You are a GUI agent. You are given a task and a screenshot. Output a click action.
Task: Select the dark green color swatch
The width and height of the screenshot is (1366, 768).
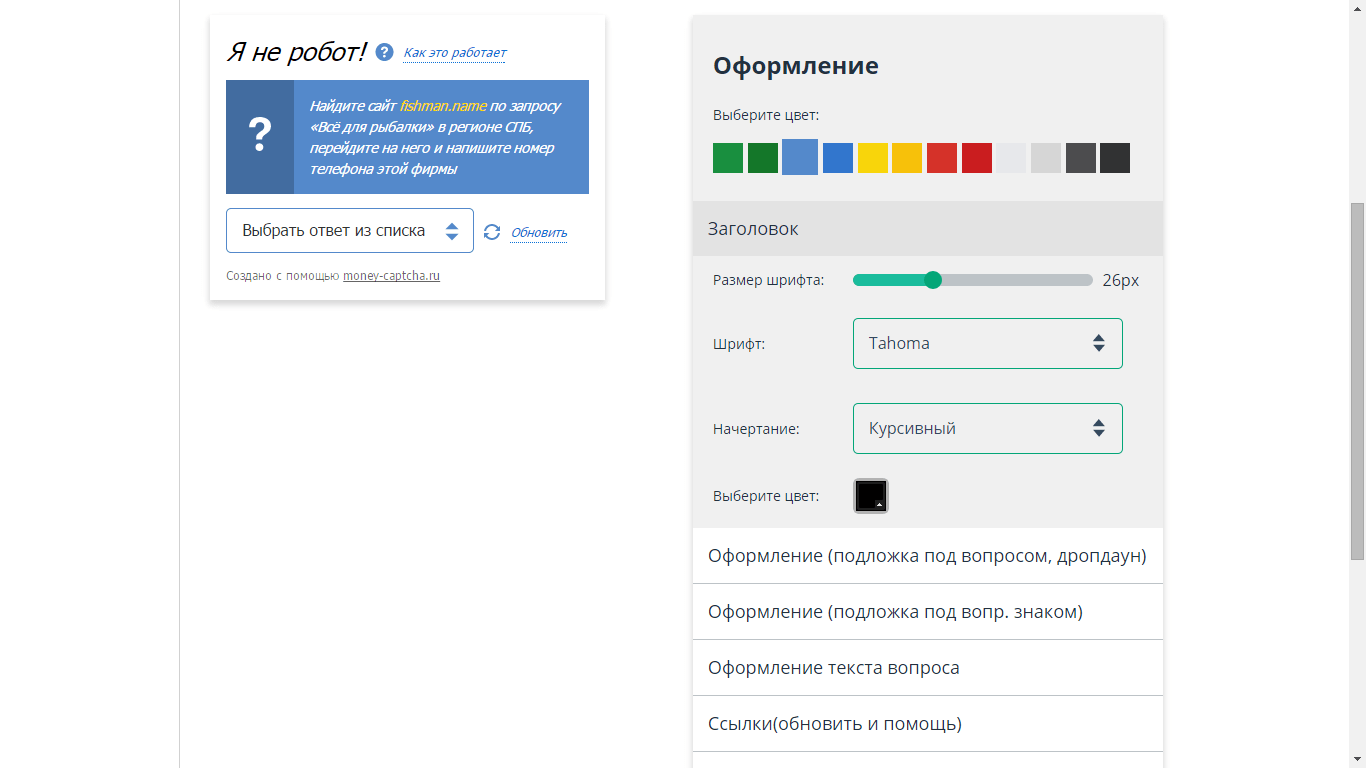click(763, 158)
